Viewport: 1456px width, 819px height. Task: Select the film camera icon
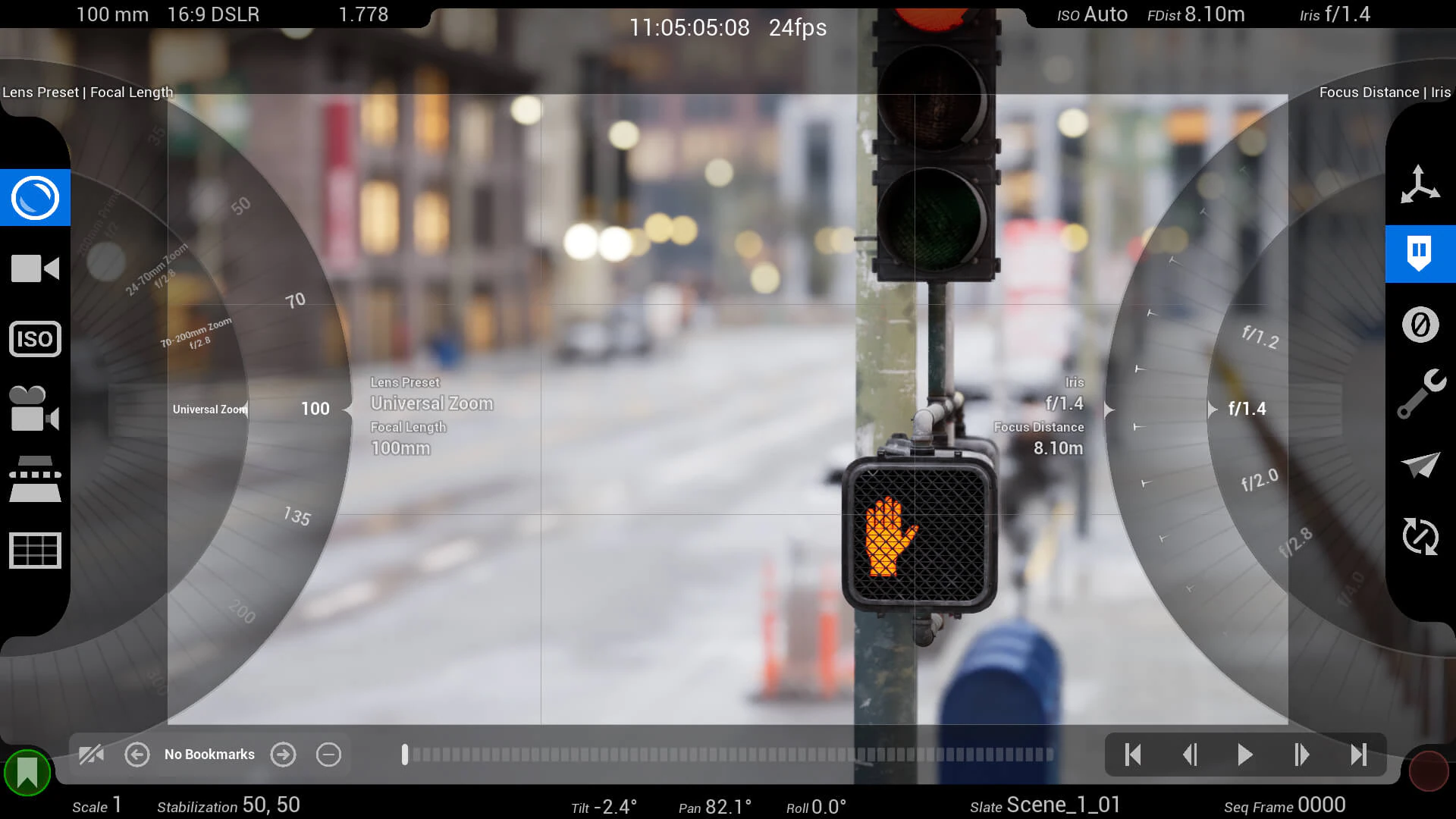[33, 409]
